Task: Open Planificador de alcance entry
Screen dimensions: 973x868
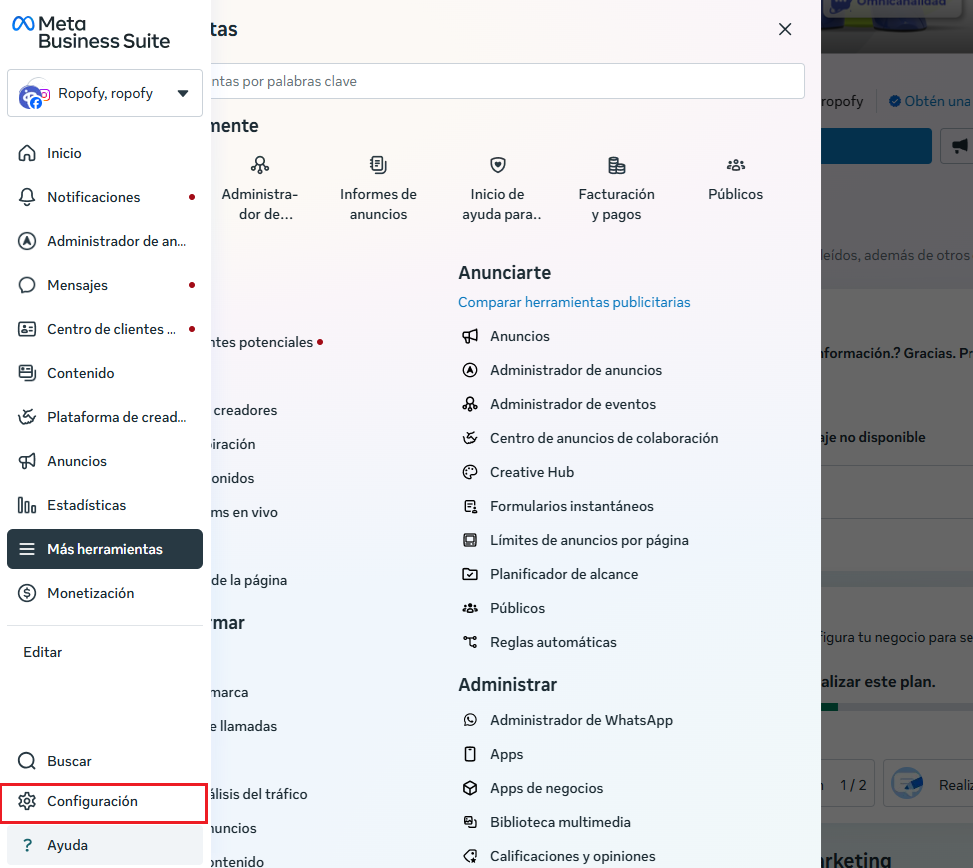Action: click(x=550, y=575)
